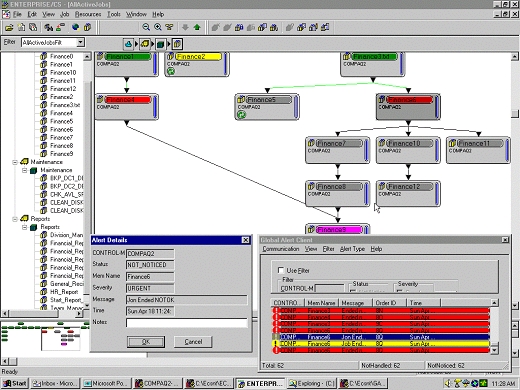Click the zoom out magnifier icon
The width and height of the screenshot is (520, 390).
pos(146,27)
